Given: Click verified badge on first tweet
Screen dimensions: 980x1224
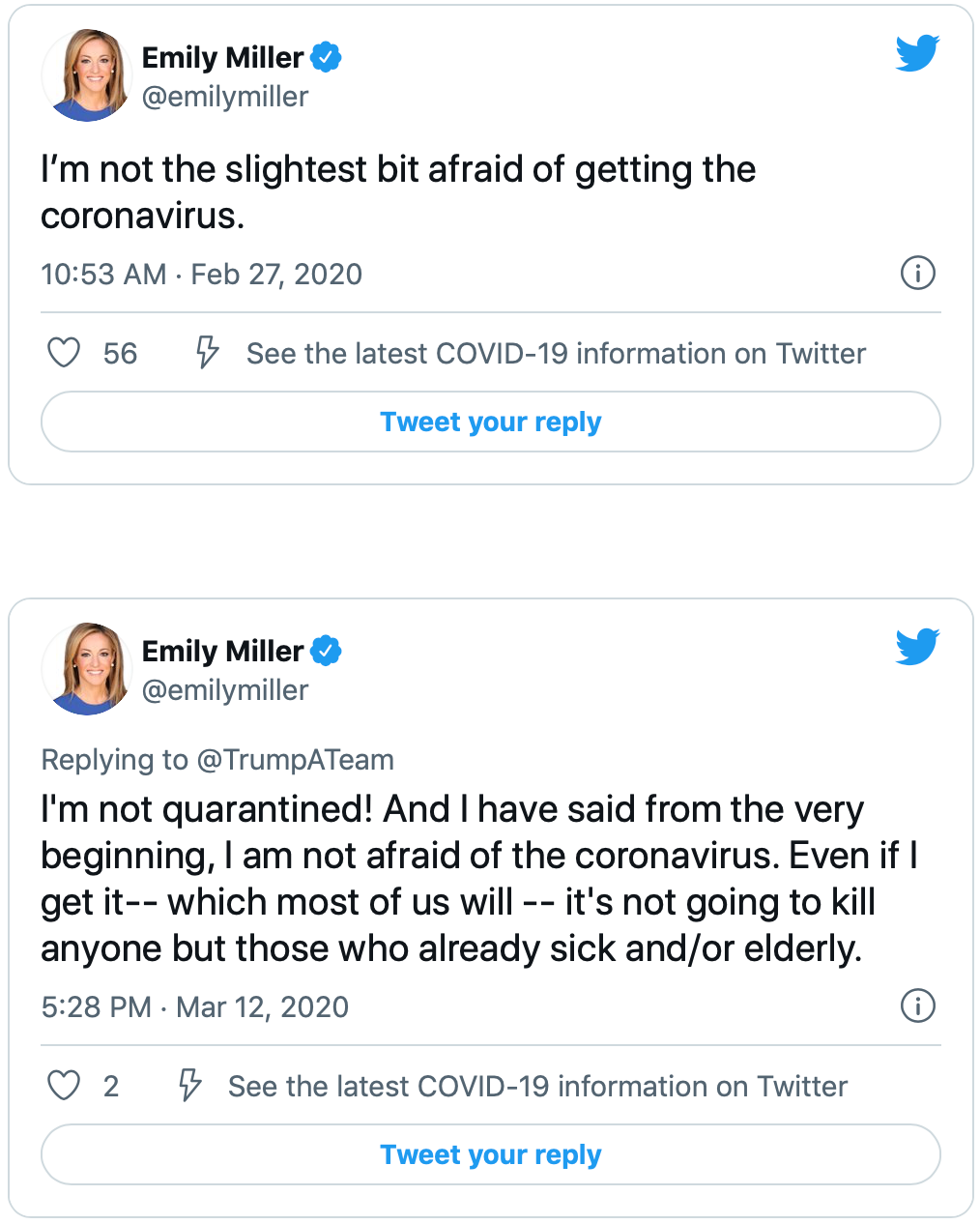Looking at the screenshot, I should point(327,57).
